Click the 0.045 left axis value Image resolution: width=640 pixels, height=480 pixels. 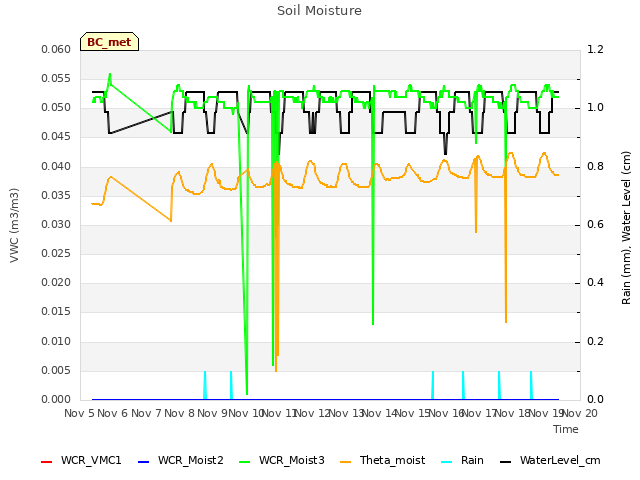pyautogui.click(x=56, y=137)
